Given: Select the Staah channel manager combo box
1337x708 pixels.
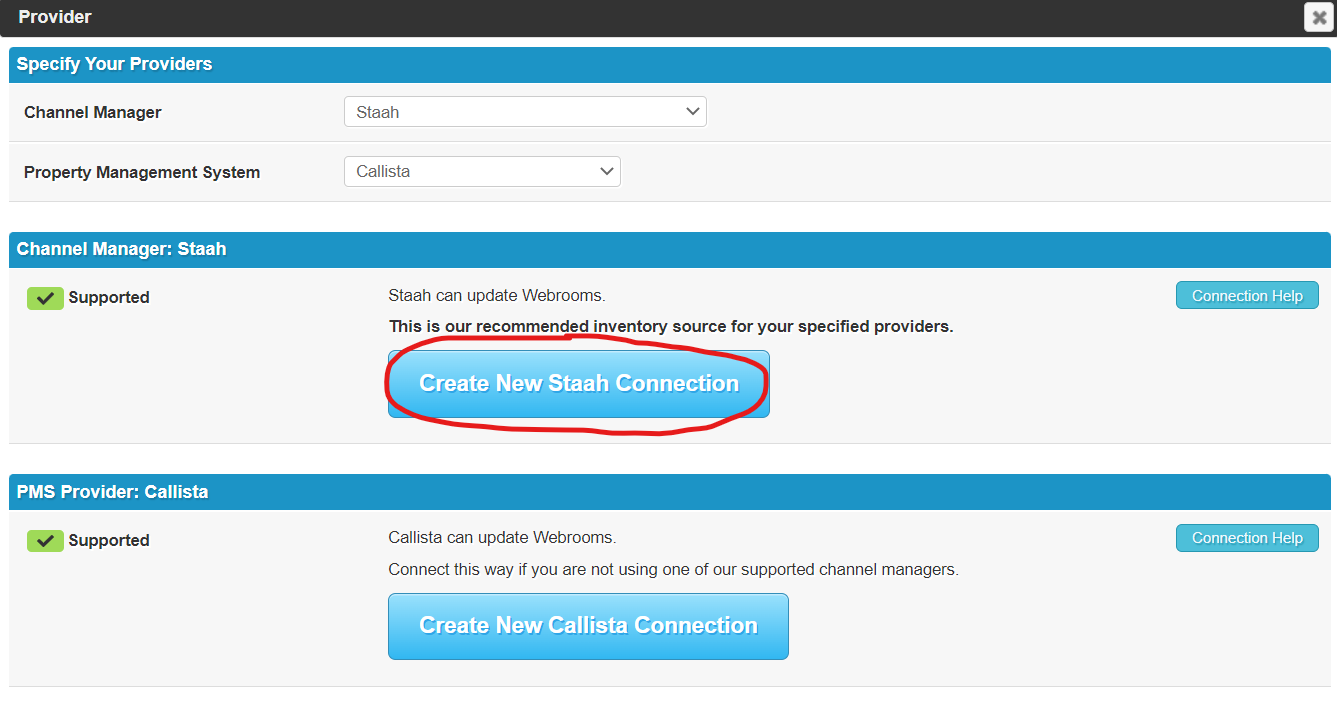Looking at the screenshot, I should click(525, 112).
